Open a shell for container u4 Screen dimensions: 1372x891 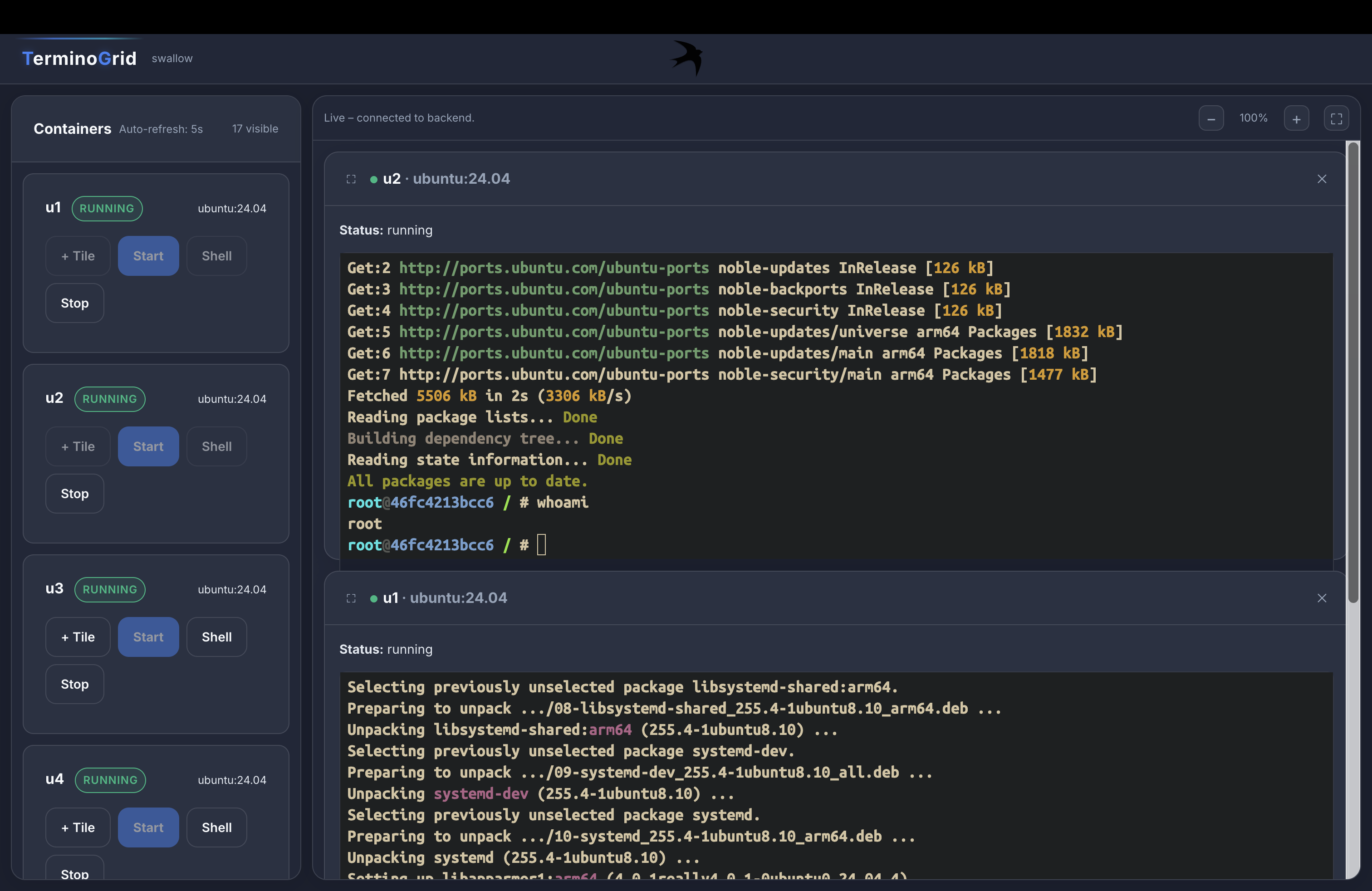(216, 827)
